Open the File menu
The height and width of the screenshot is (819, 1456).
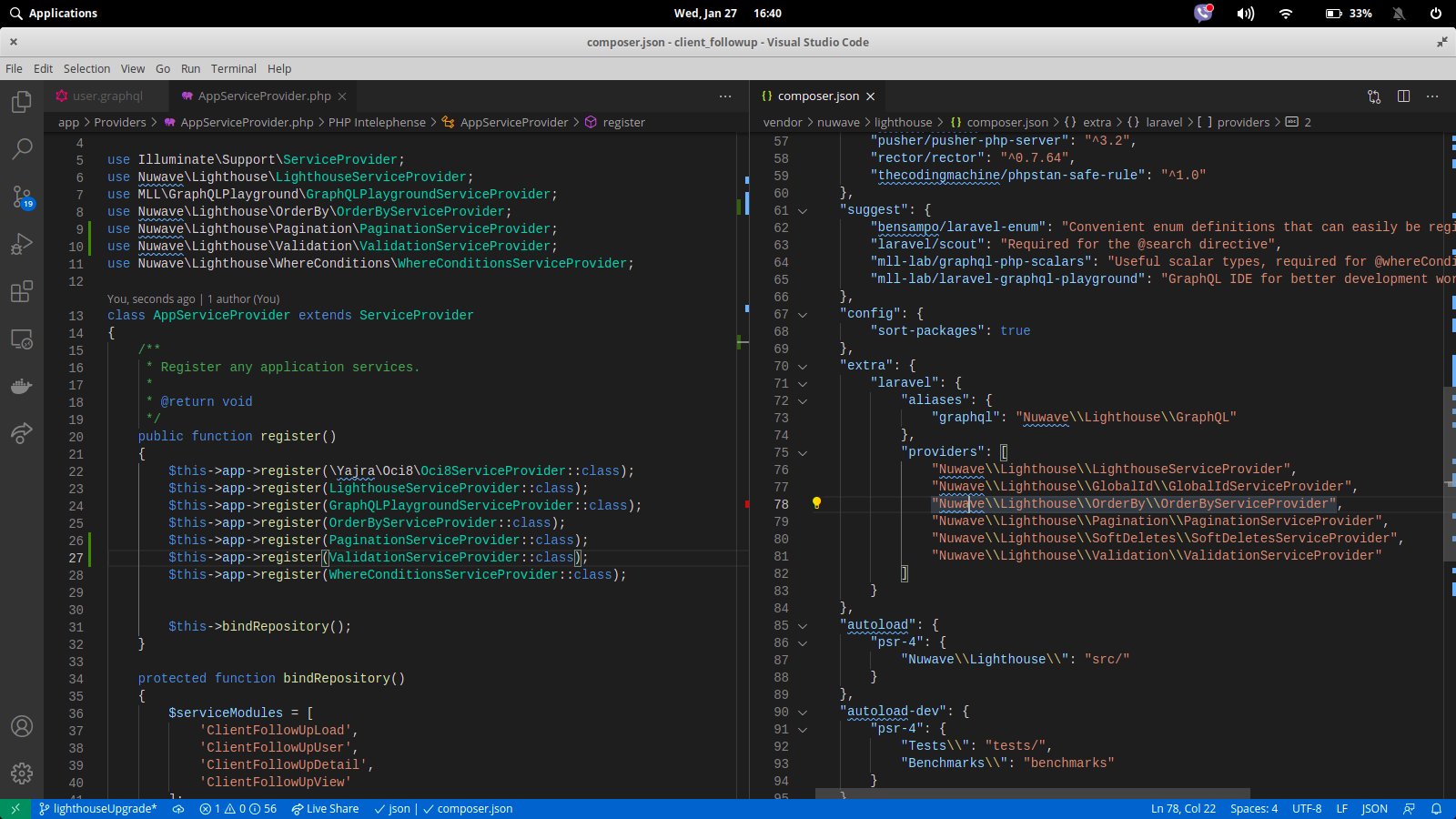pyautogui.click(x=14, y=69)
